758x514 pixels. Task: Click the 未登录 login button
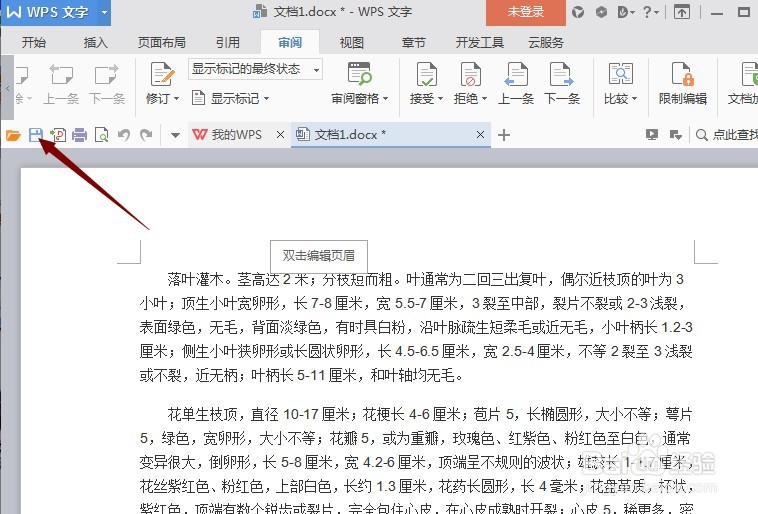pos(525,12)
